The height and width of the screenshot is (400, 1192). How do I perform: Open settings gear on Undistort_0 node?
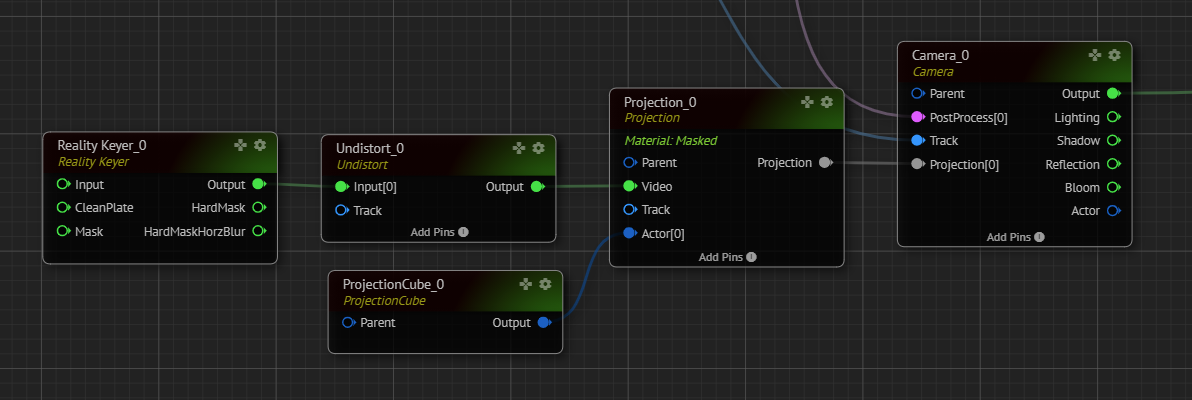coord(539,148)
